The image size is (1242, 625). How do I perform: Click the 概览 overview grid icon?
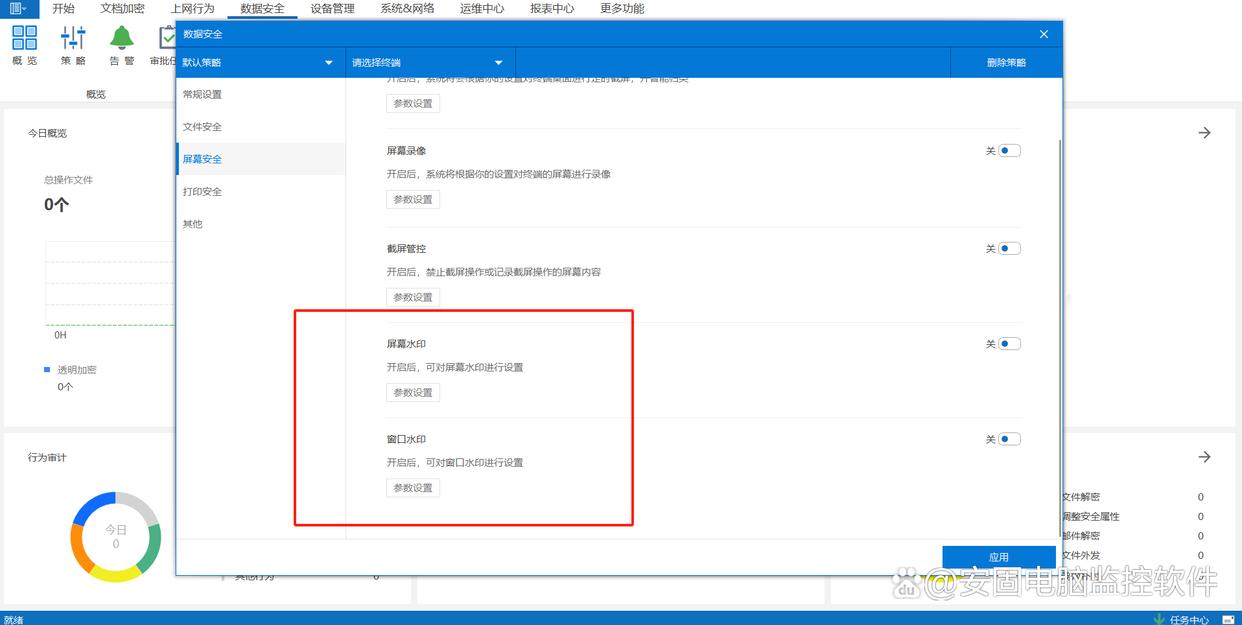click(x=25, y=39)
